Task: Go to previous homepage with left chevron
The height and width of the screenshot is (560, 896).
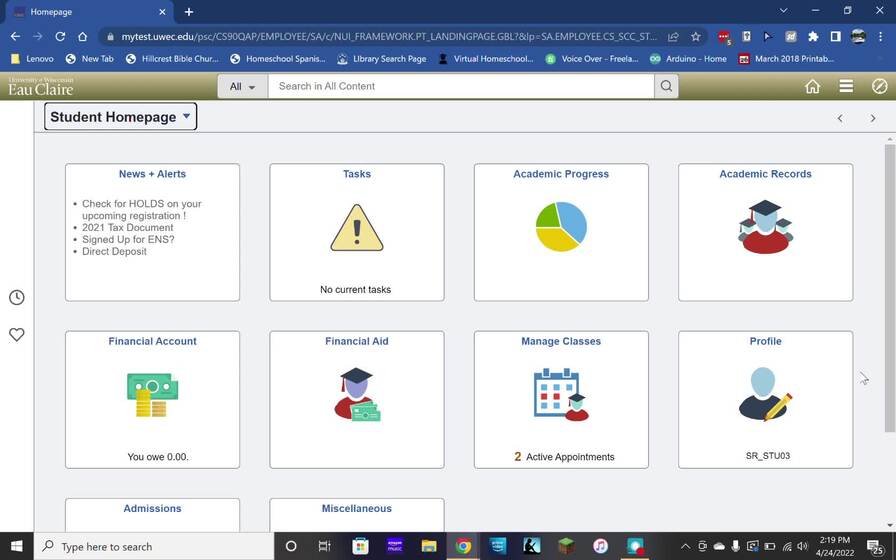Action: [x=840, y=118]
